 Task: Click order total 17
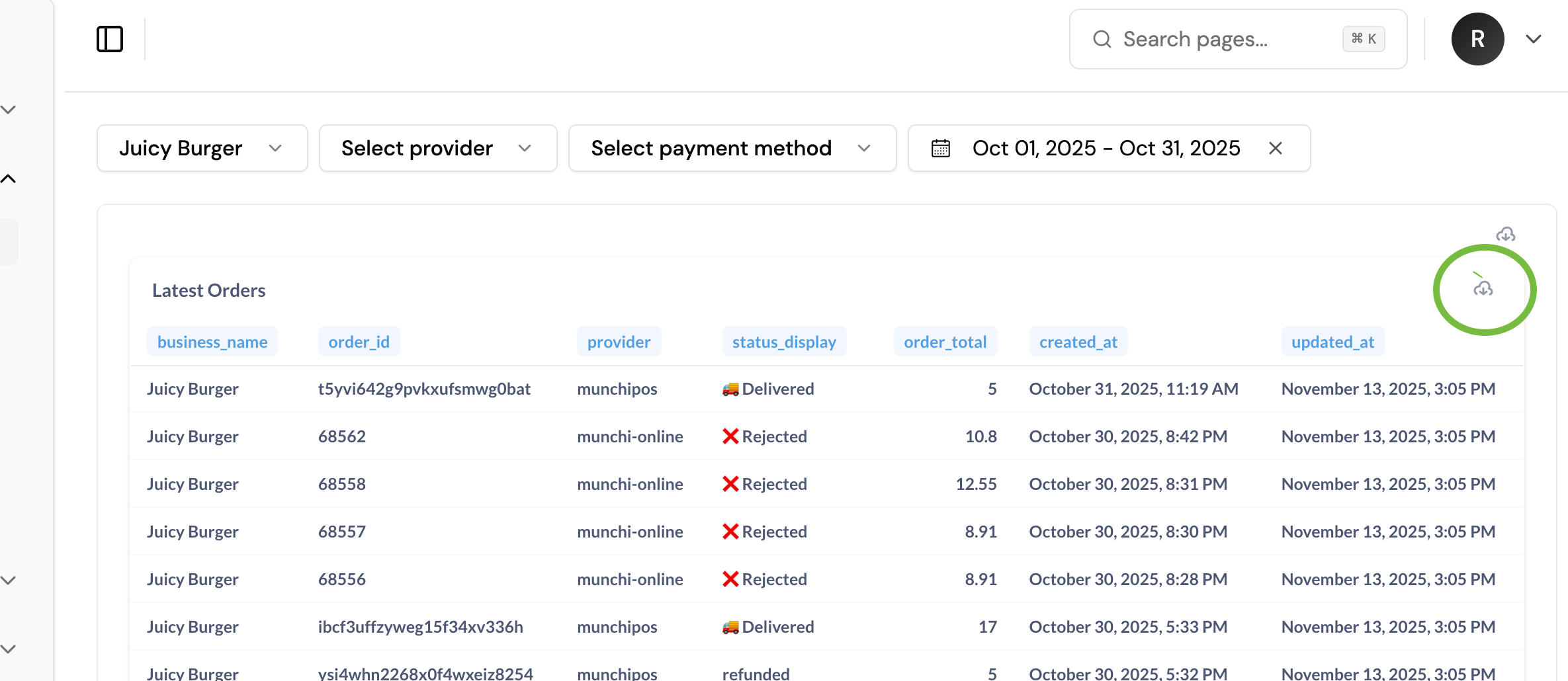tap(988, 627)
